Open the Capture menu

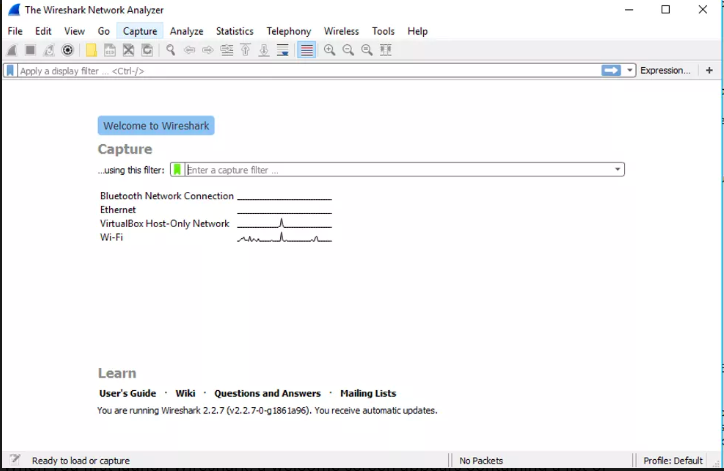point(140,31)
